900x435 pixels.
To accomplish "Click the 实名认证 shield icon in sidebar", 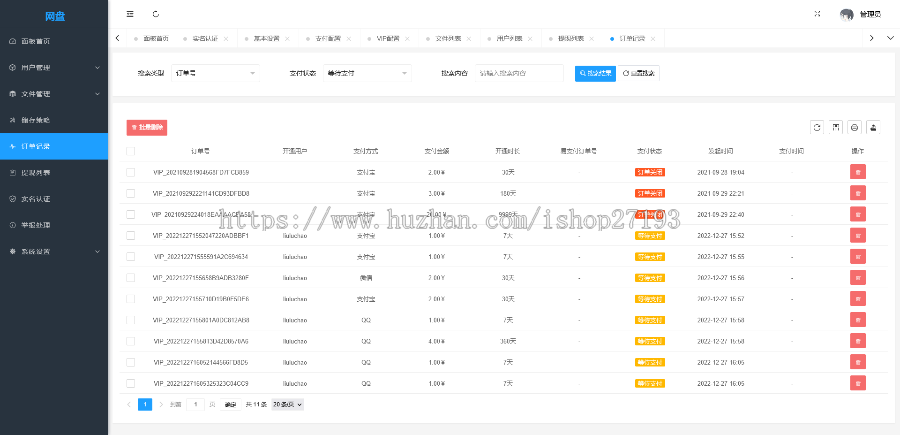I will [13, 199].
